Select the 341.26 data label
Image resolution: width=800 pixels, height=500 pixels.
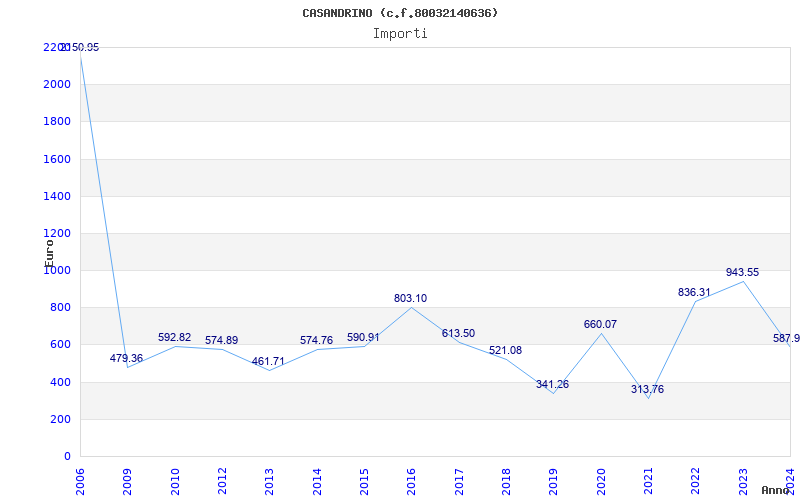(x=552, y=384)
